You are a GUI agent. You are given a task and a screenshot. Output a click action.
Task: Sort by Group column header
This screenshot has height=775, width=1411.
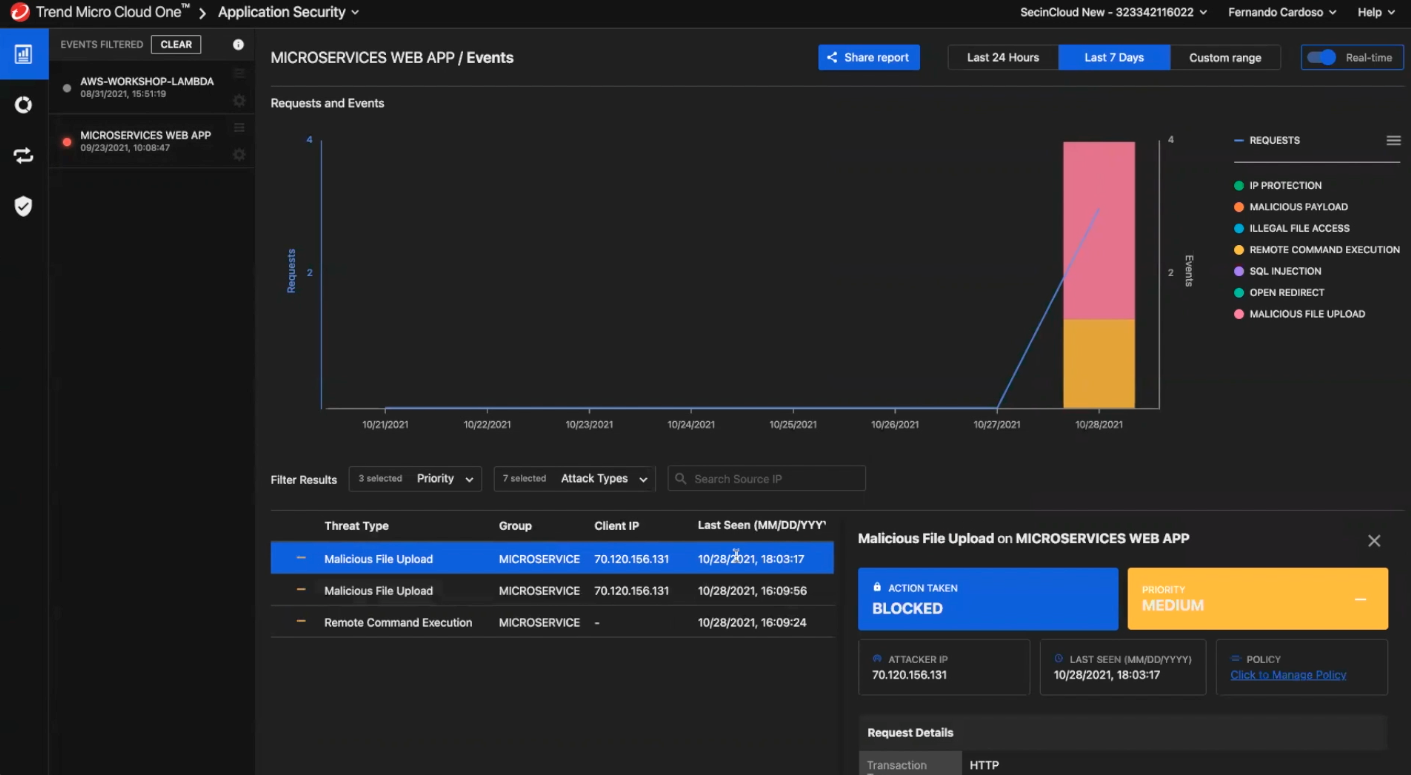pos(515,526)
